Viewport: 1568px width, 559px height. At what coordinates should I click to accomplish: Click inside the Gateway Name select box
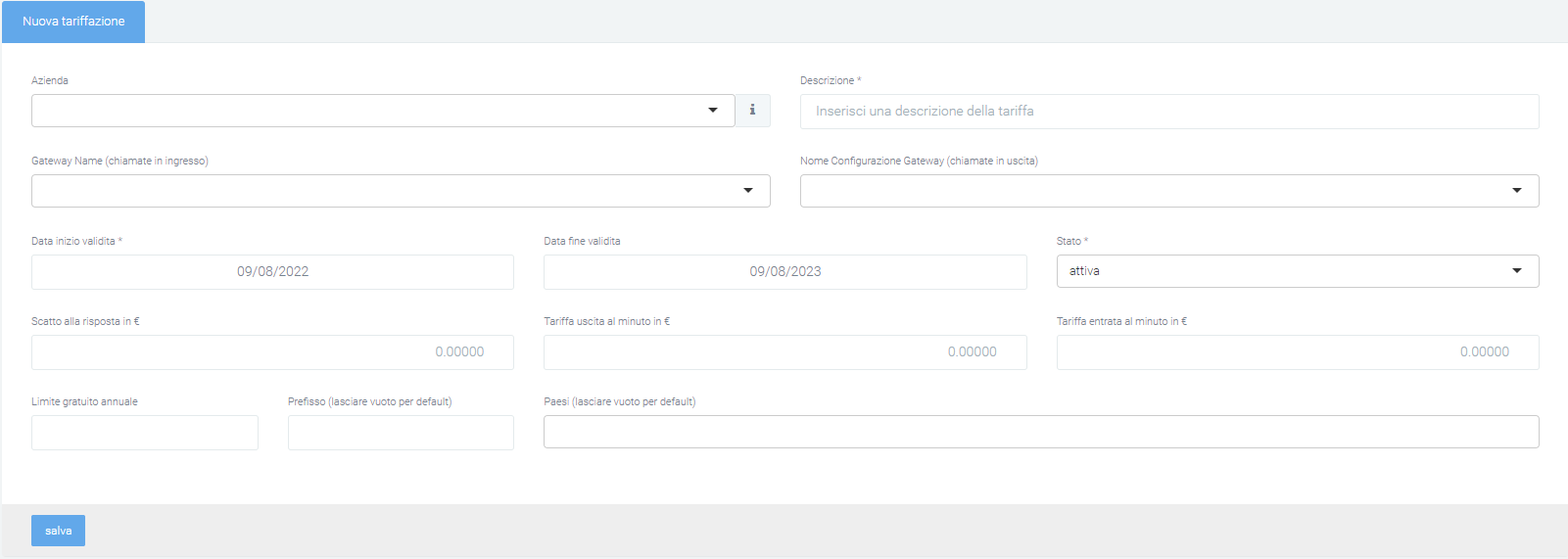pyautogui.click(x=401, y=191)
